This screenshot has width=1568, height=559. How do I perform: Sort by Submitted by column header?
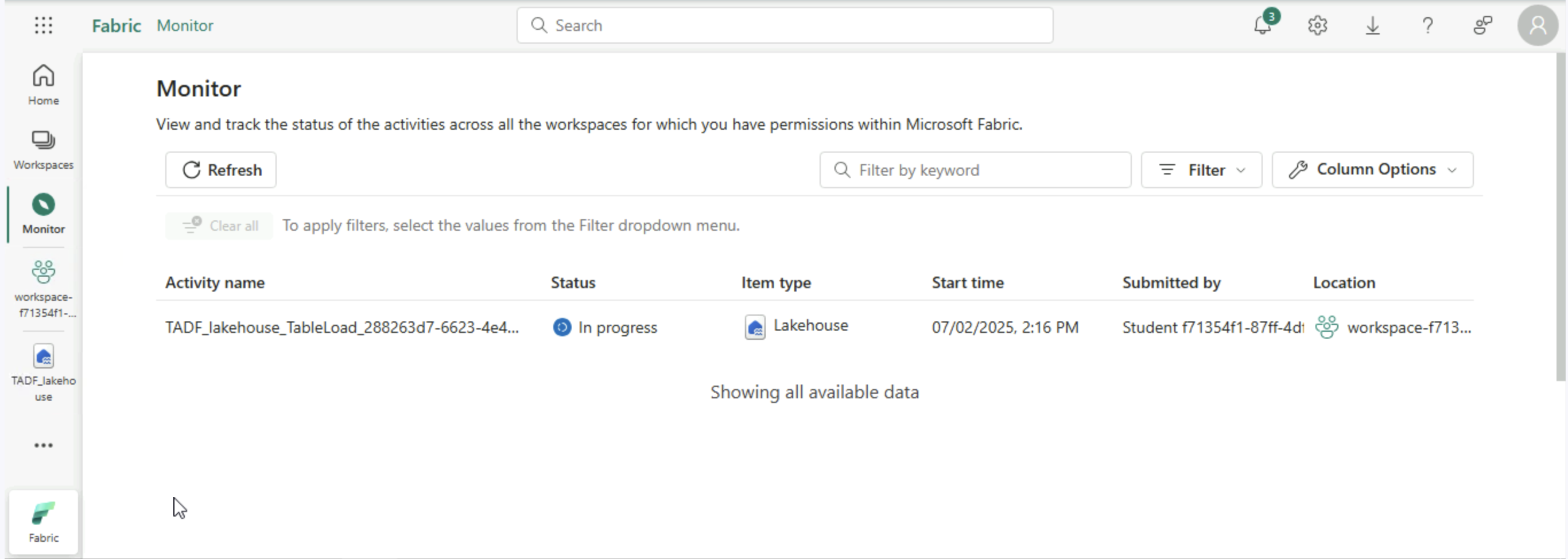1172,282
